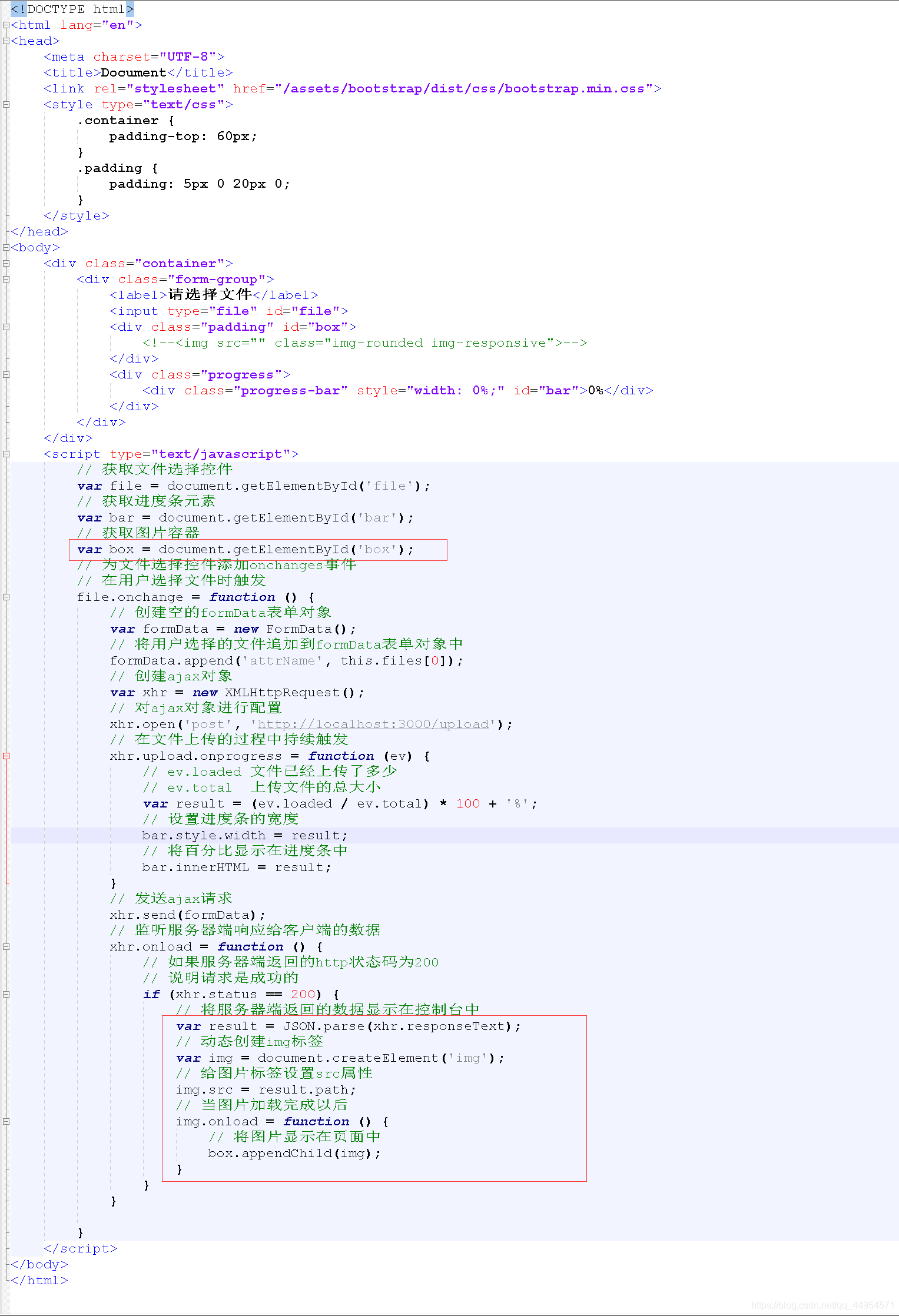Click the var result = JSON.parse(xhr.responseText); line
The image size is (899, 1316).
[x=349, y=1026]
